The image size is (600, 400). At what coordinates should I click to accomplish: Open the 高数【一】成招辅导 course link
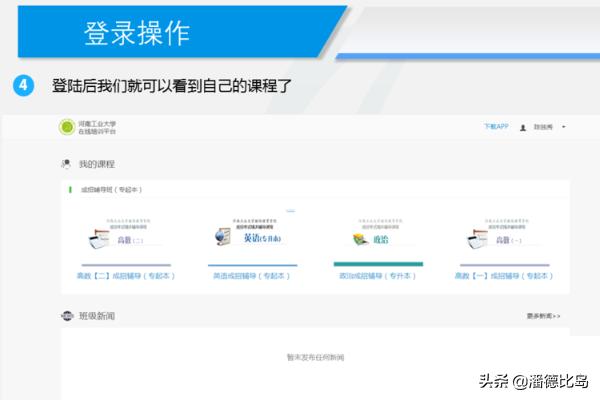coord(504,276)
